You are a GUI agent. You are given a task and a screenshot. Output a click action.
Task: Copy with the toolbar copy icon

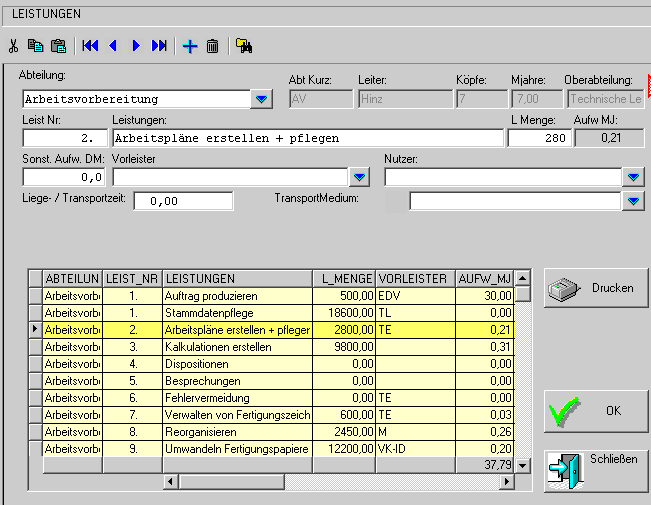36,46
